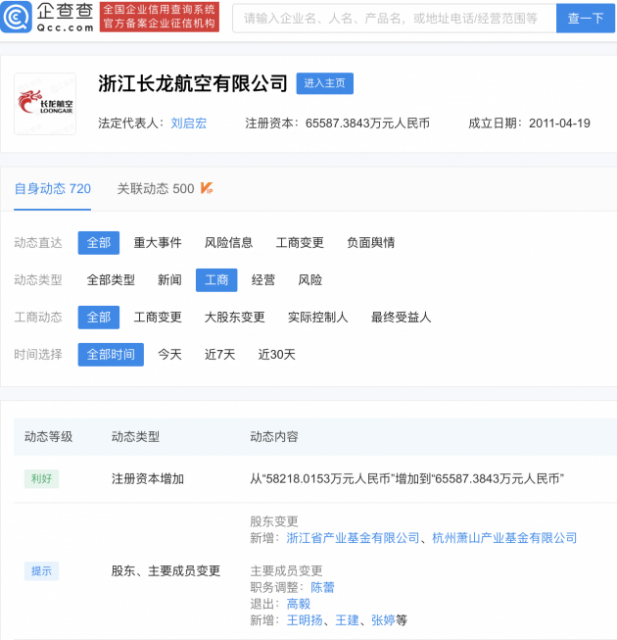This screenshot has height=640, width=617.
Task: Open the 张婷 person link
Action: (x=383, y=620)
